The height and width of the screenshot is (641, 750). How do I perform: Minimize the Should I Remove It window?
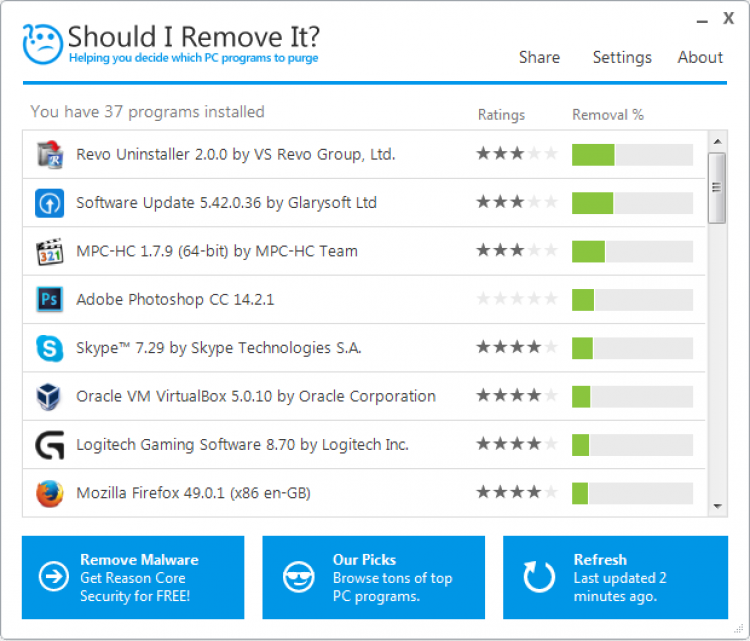tap(702, 22)
